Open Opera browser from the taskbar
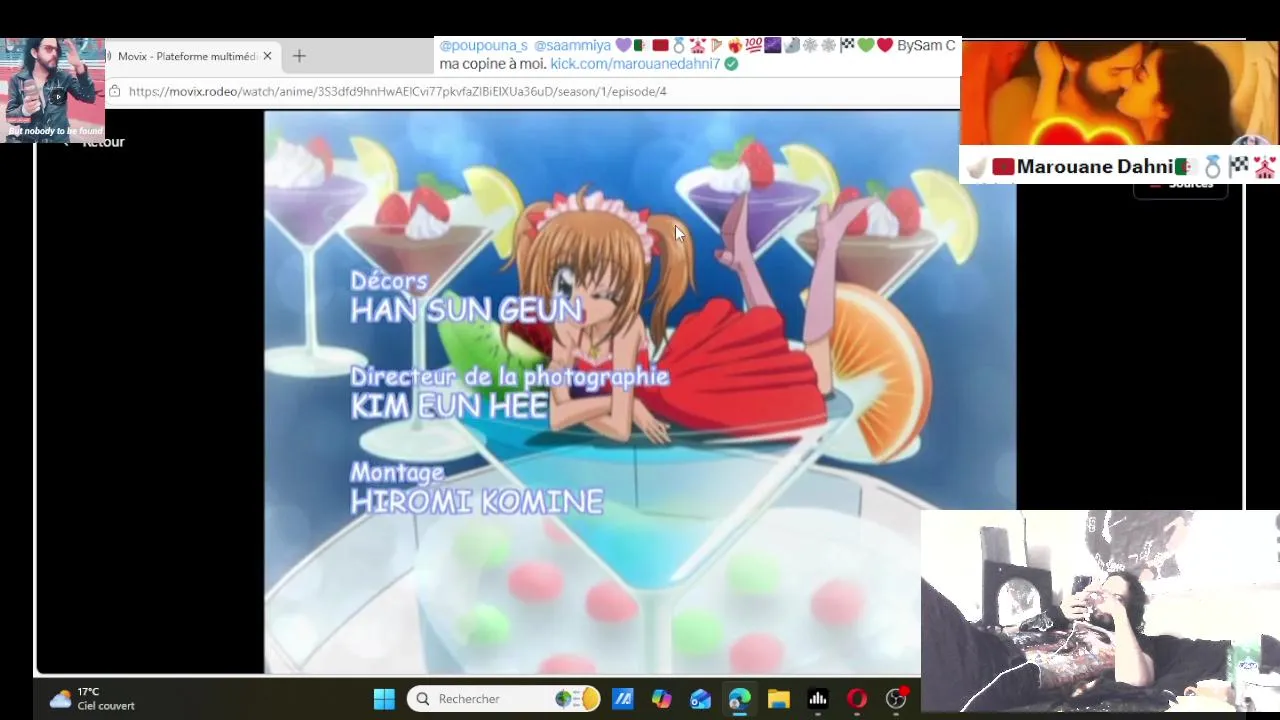This screenshot has height=720, width=1280. tap(857, 699)
